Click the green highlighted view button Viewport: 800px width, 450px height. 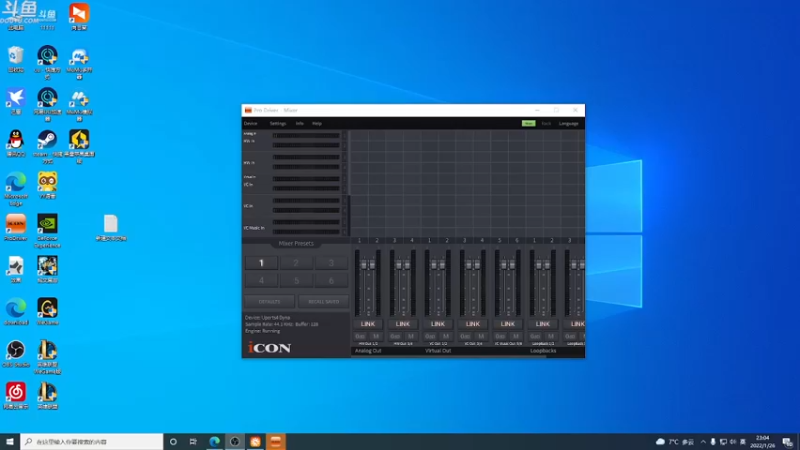click(529, 123)
